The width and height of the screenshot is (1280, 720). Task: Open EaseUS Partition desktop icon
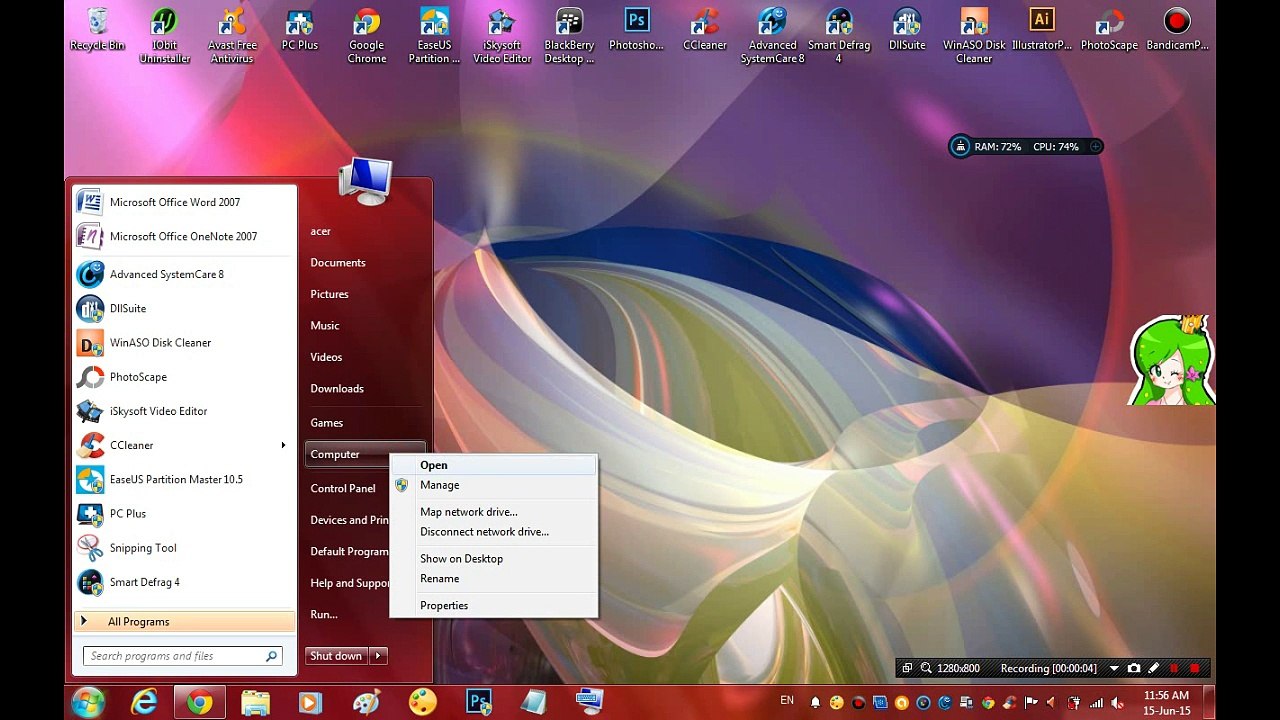click(434, 36)
